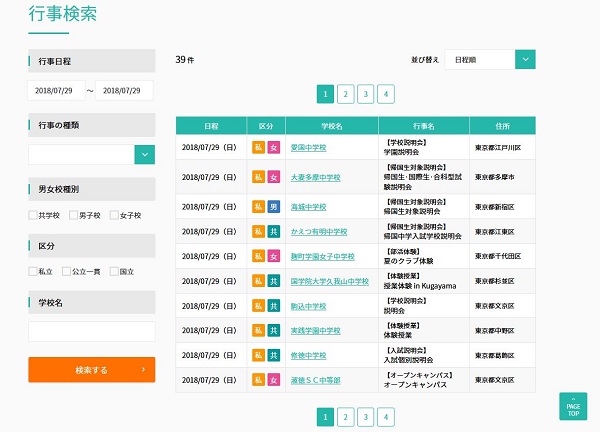The width and height of the screenshot is (600, 432).
Task: Enable the 女子校 filter checkbox
Action: 114,215
